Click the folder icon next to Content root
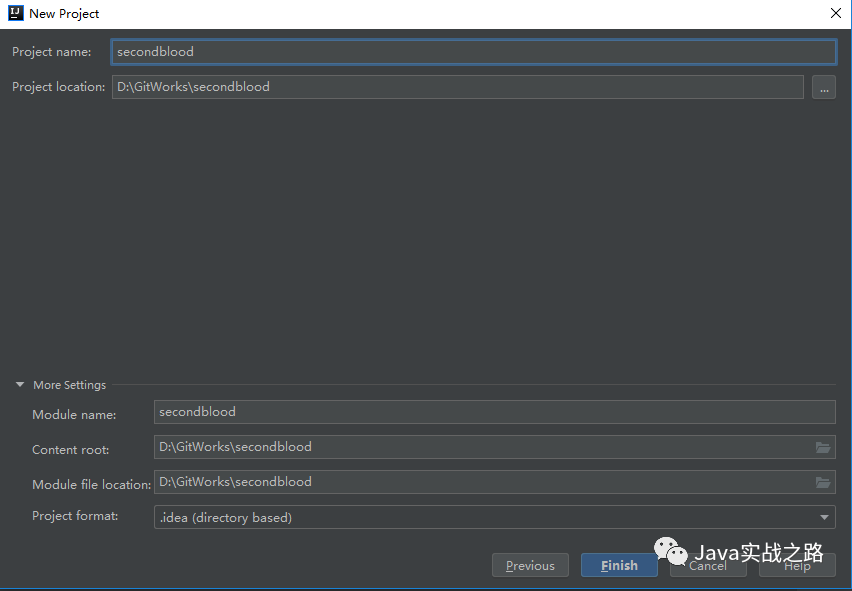This screenshot has width=852, height=591. tap(823, 447)
